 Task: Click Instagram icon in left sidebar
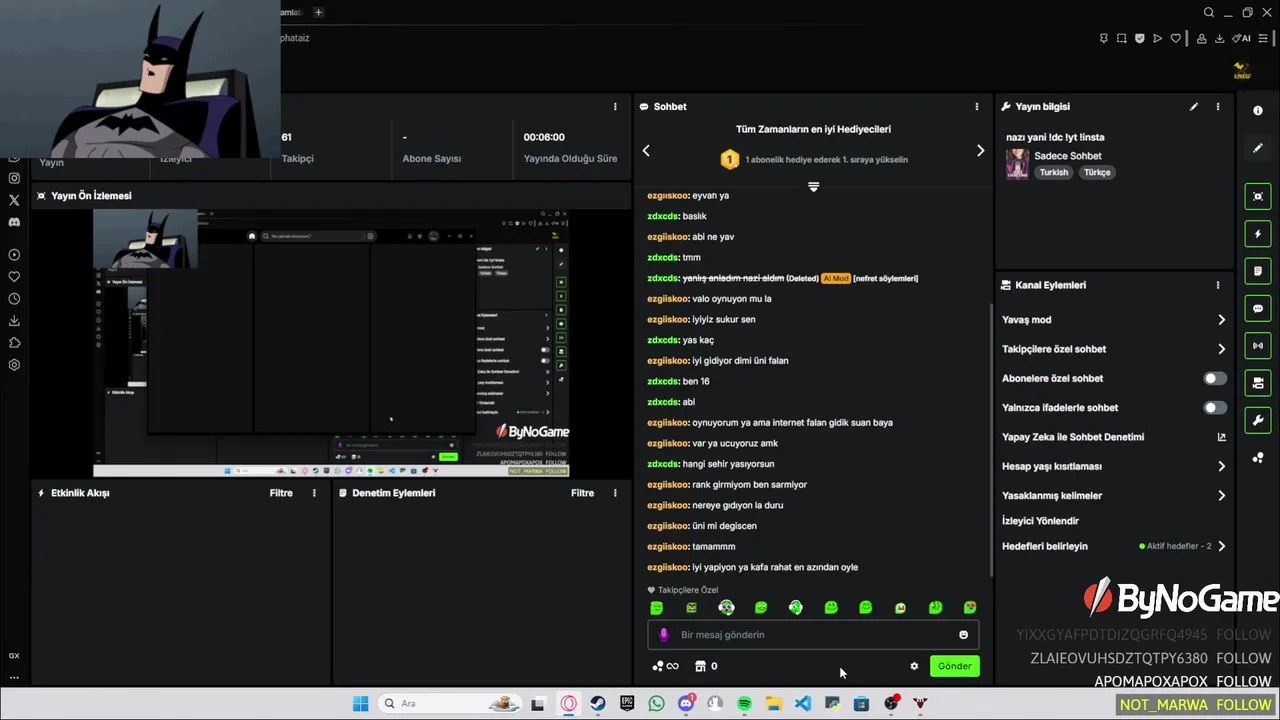click(14, 178)
